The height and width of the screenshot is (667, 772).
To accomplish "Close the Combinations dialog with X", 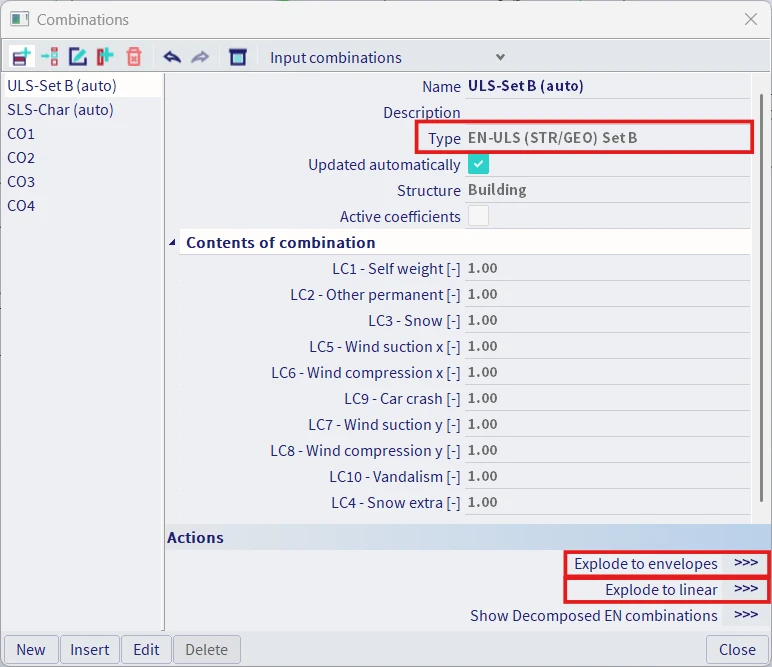I will coord(751,19).
